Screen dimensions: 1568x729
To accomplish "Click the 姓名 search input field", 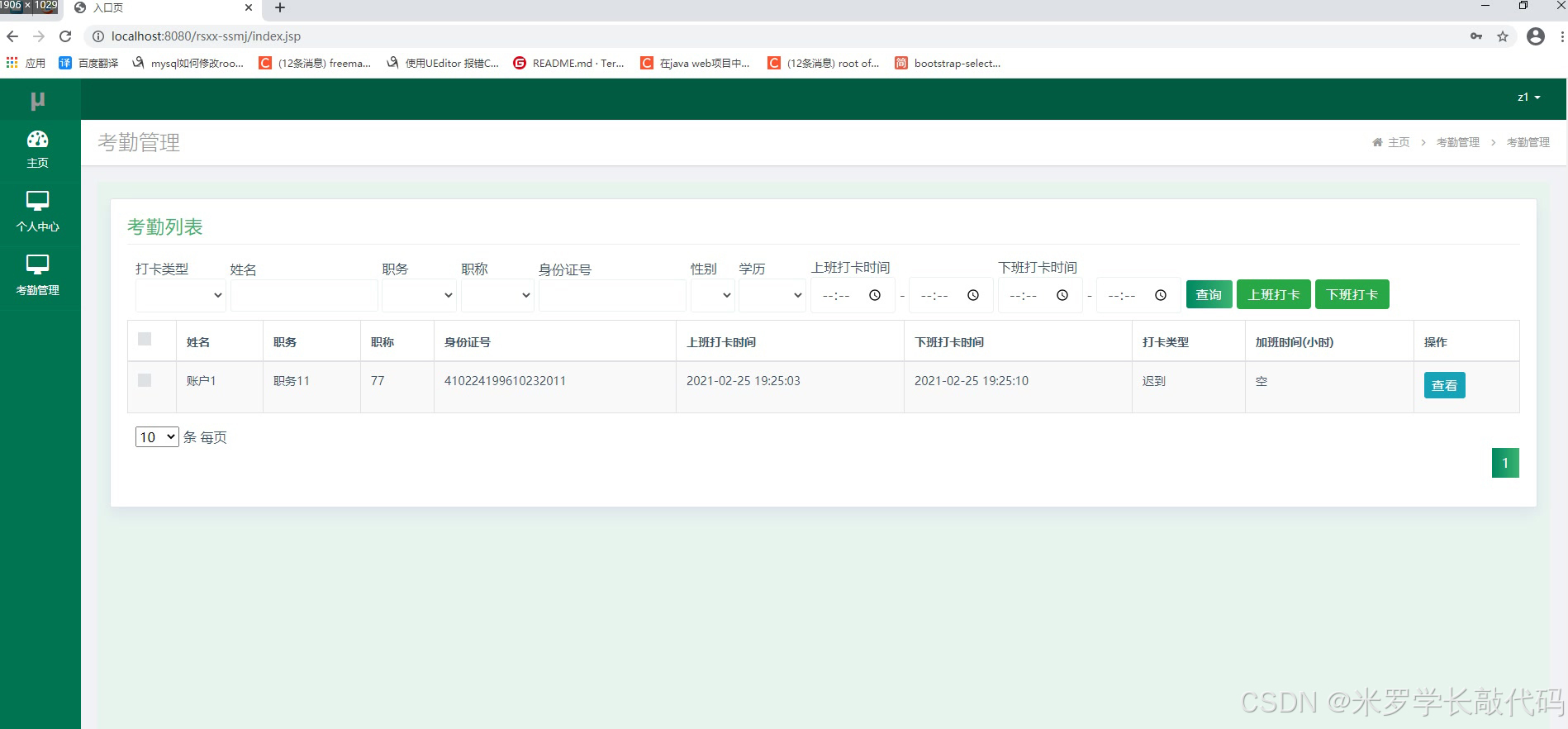I will (x=304, y=295).
